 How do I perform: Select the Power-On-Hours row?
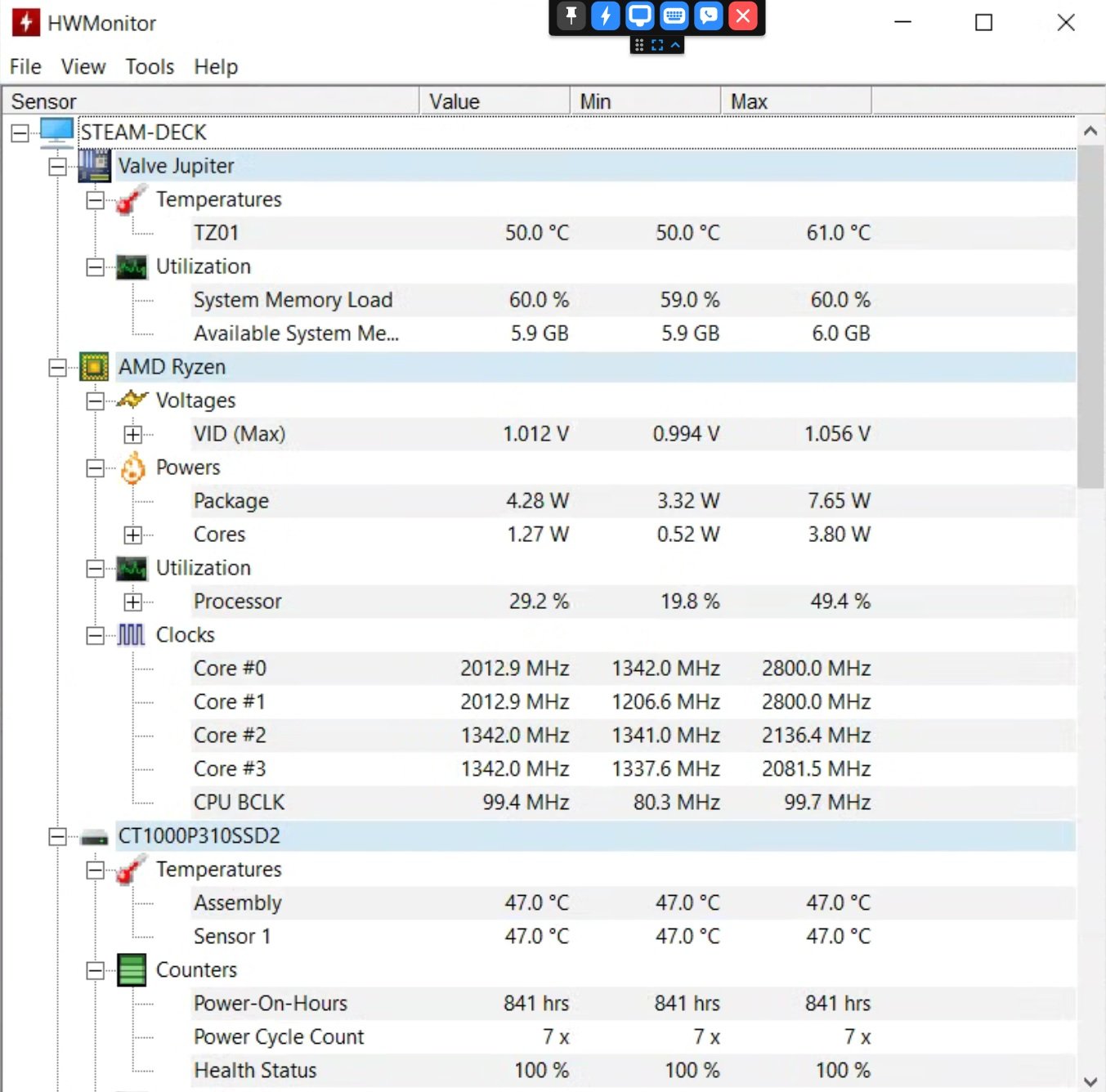click(x=634, y=1004)
